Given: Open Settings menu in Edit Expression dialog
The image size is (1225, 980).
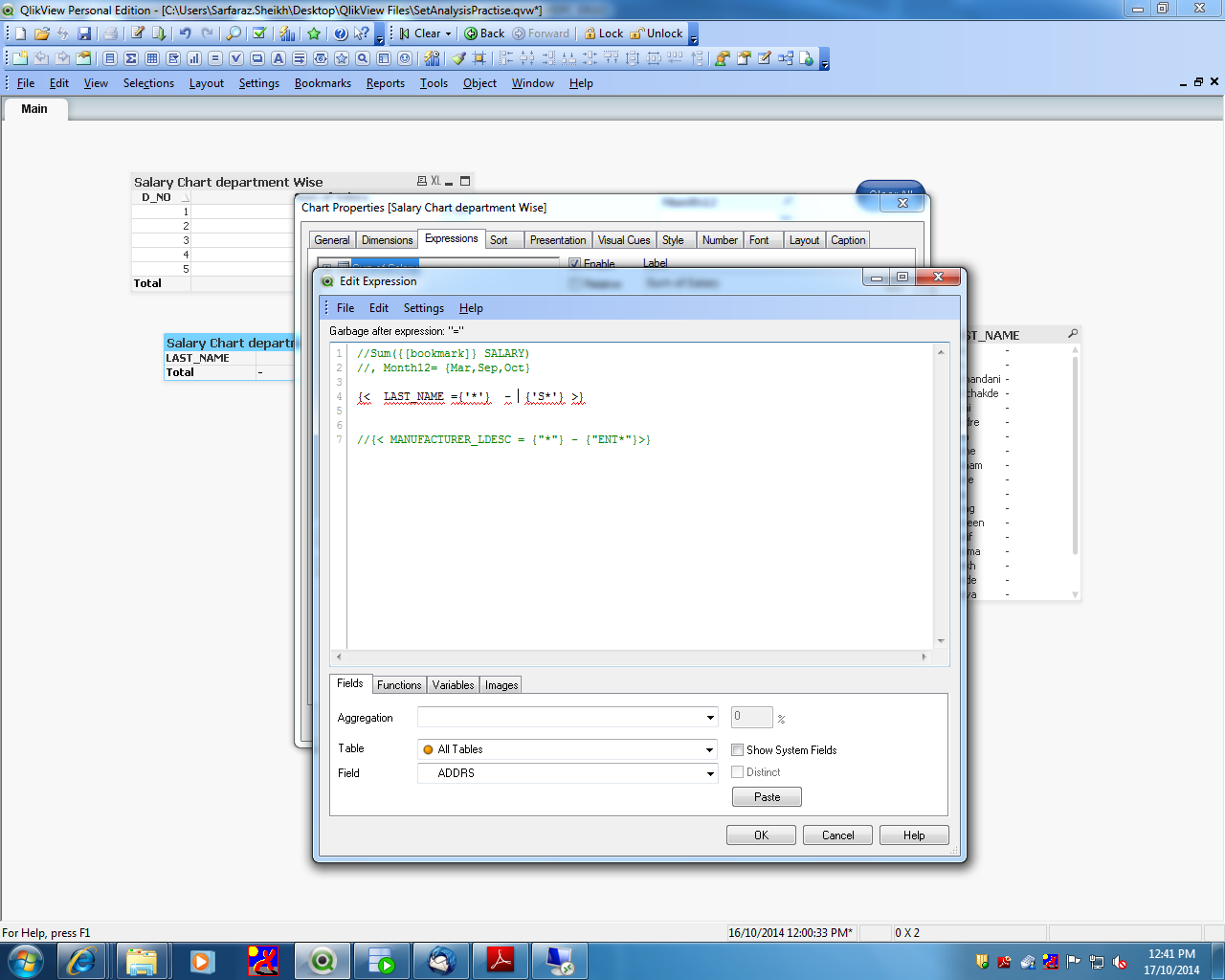Looking at the screenshot, I should 423,308.
